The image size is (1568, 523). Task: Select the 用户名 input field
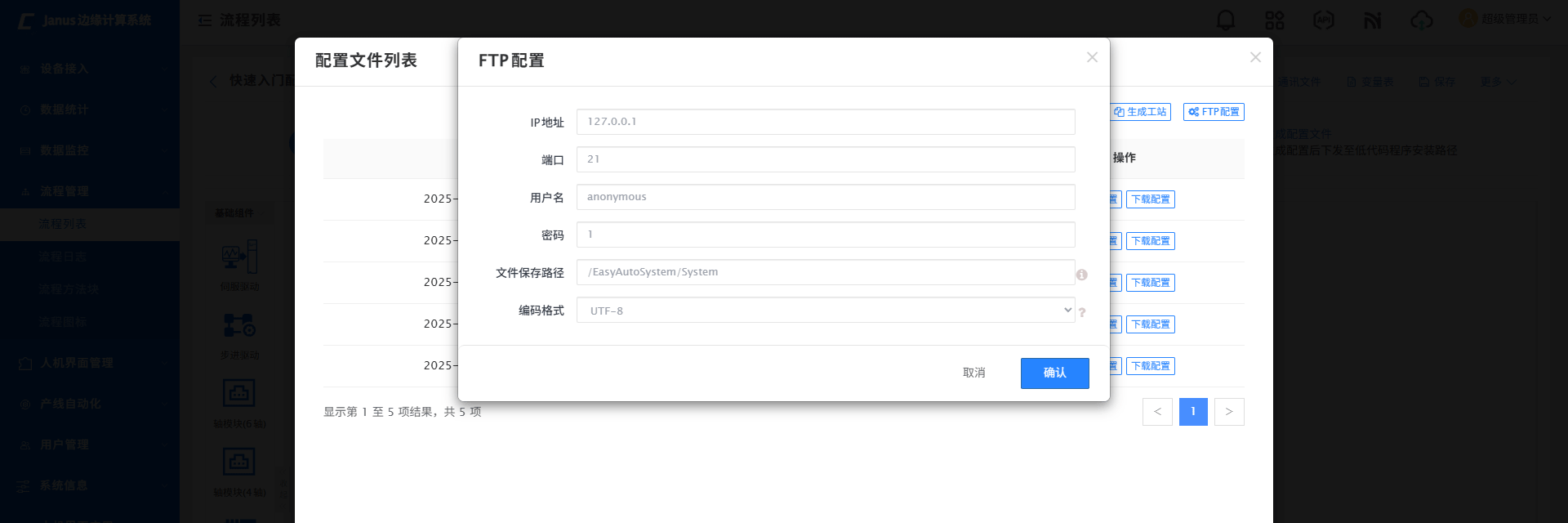(825, 197)
